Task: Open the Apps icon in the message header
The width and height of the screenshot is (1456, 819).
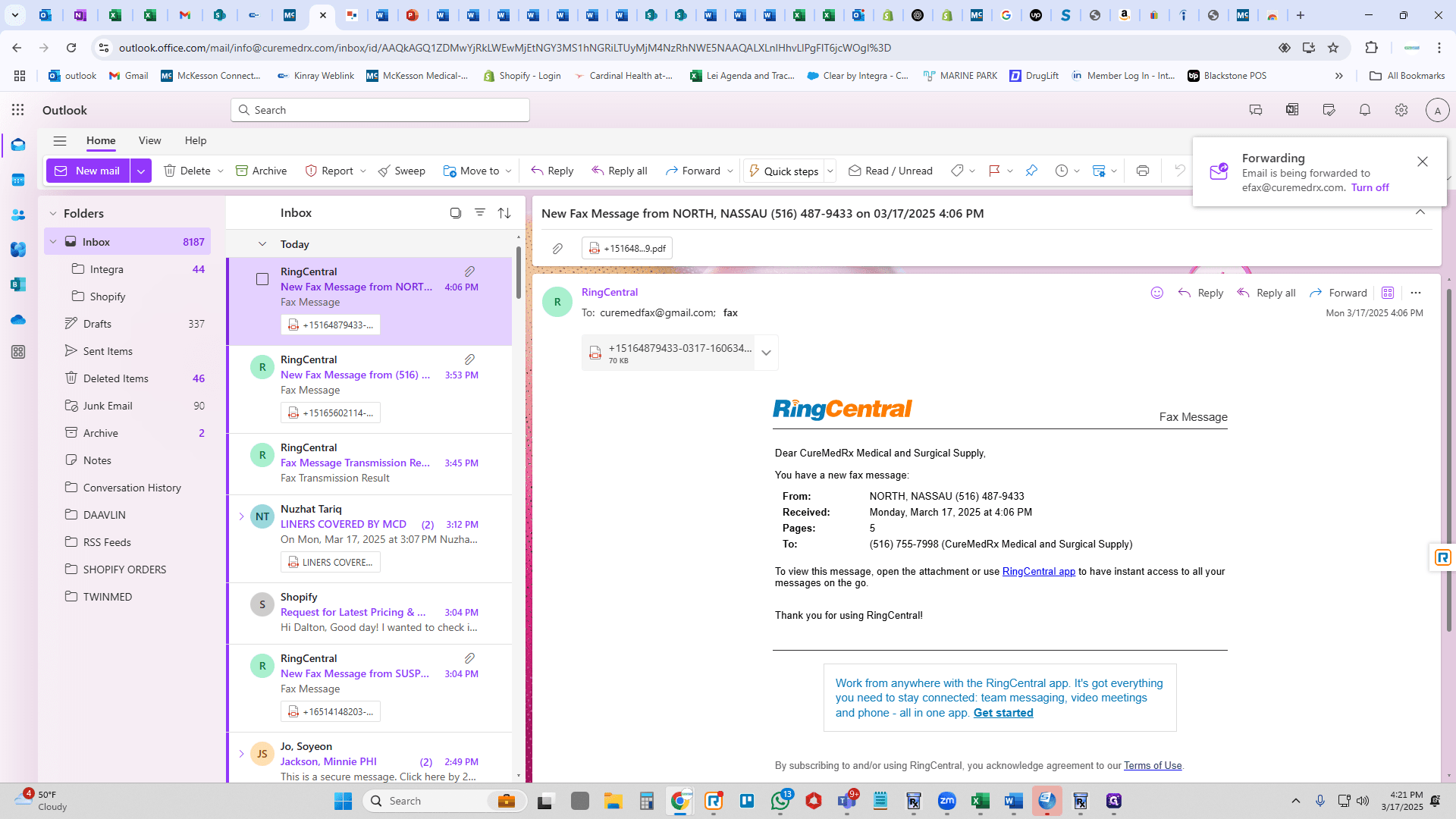Action: pyautogui.click(x=1388, y=293)
